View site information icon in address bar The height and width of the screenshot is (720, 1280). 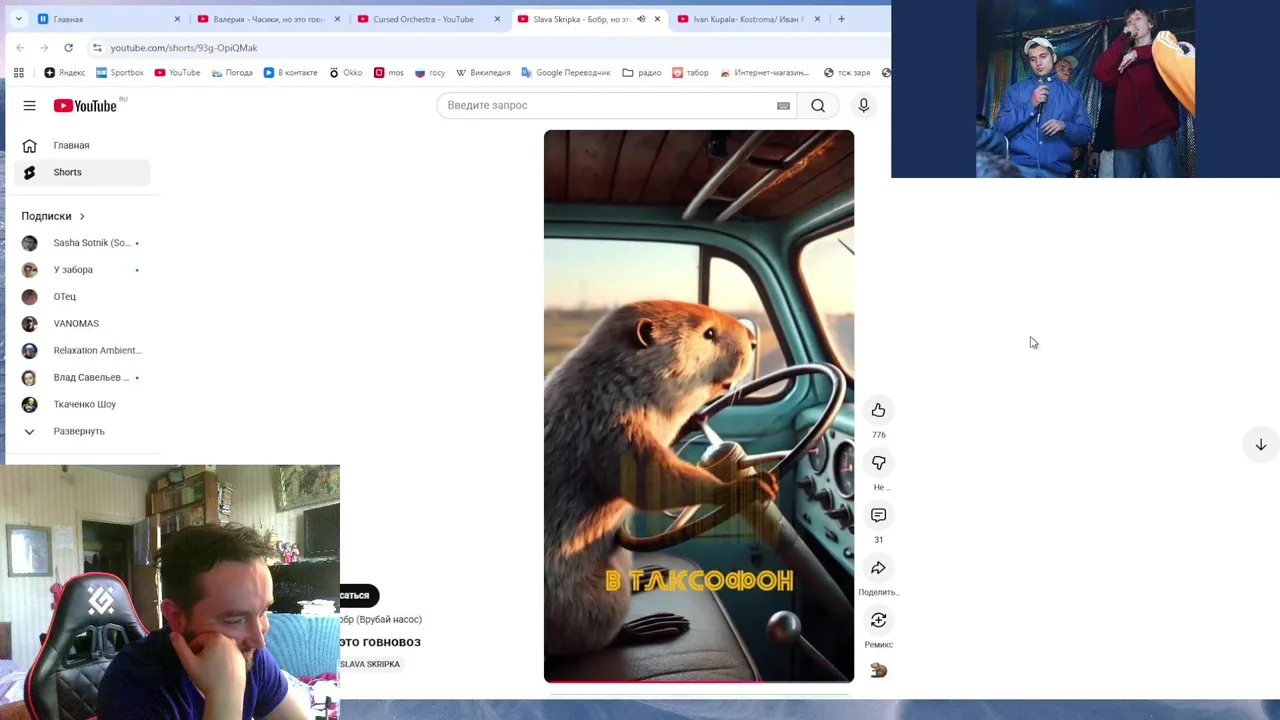pos(96,47)
